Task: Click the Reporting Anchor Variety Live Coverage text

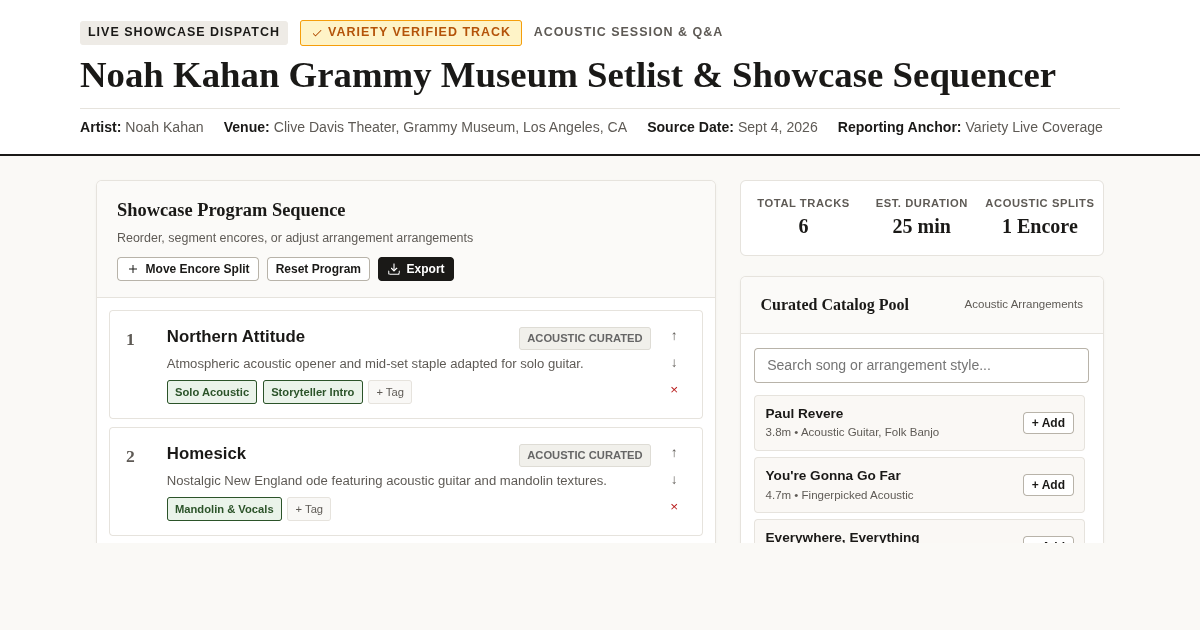Action: (970, 127)
